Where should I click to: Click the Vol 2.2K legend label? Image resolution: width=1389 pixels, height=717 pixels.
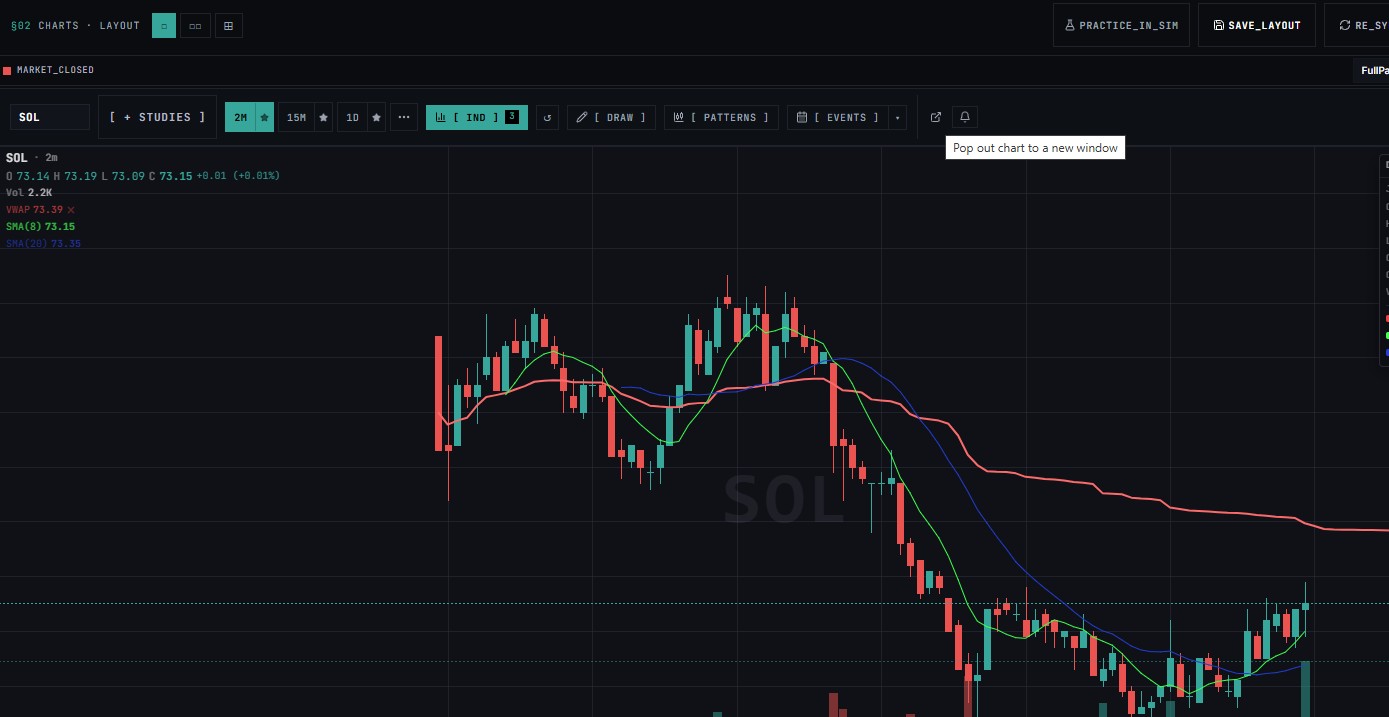click(29, 192)
